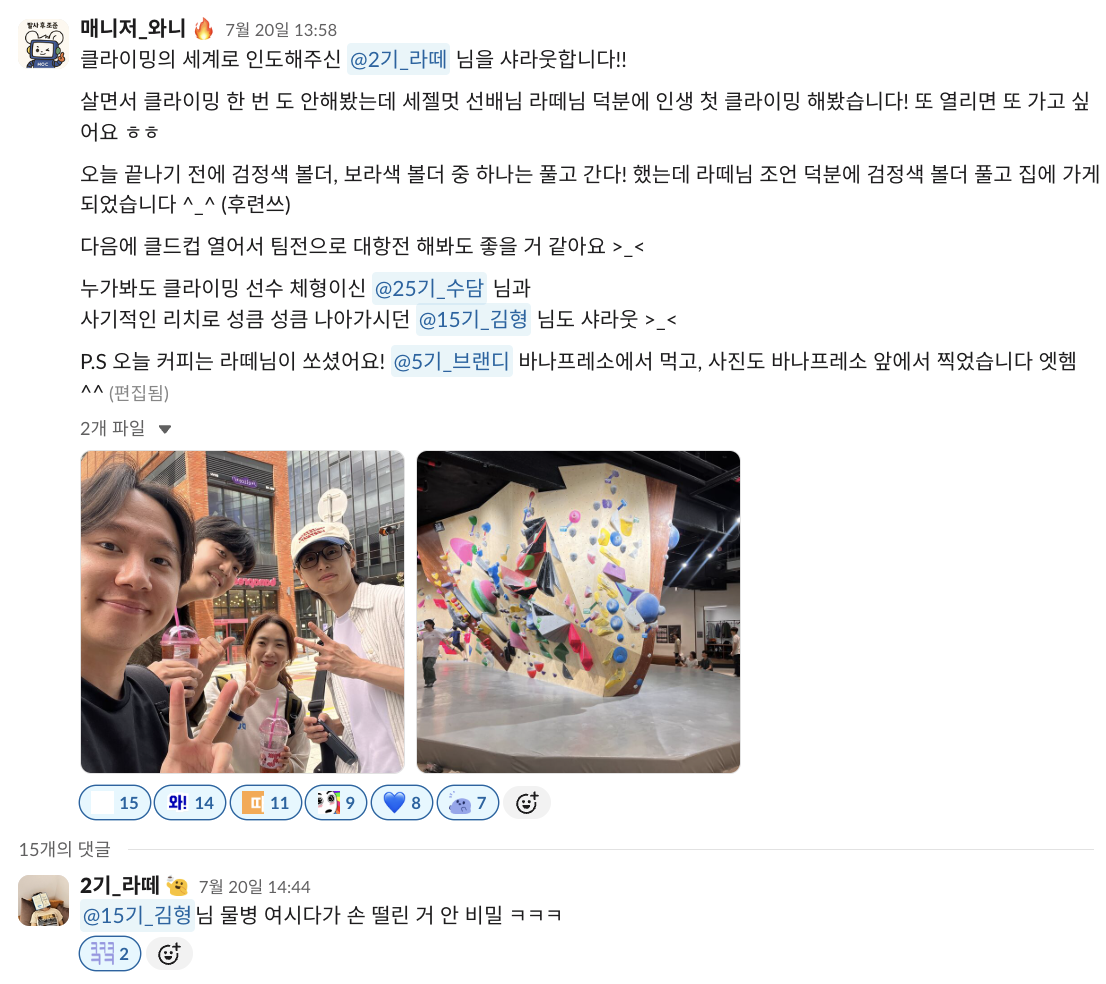Click 매니저_와니 profile avatar
1106x984 pixels.
tap(43, 44)
